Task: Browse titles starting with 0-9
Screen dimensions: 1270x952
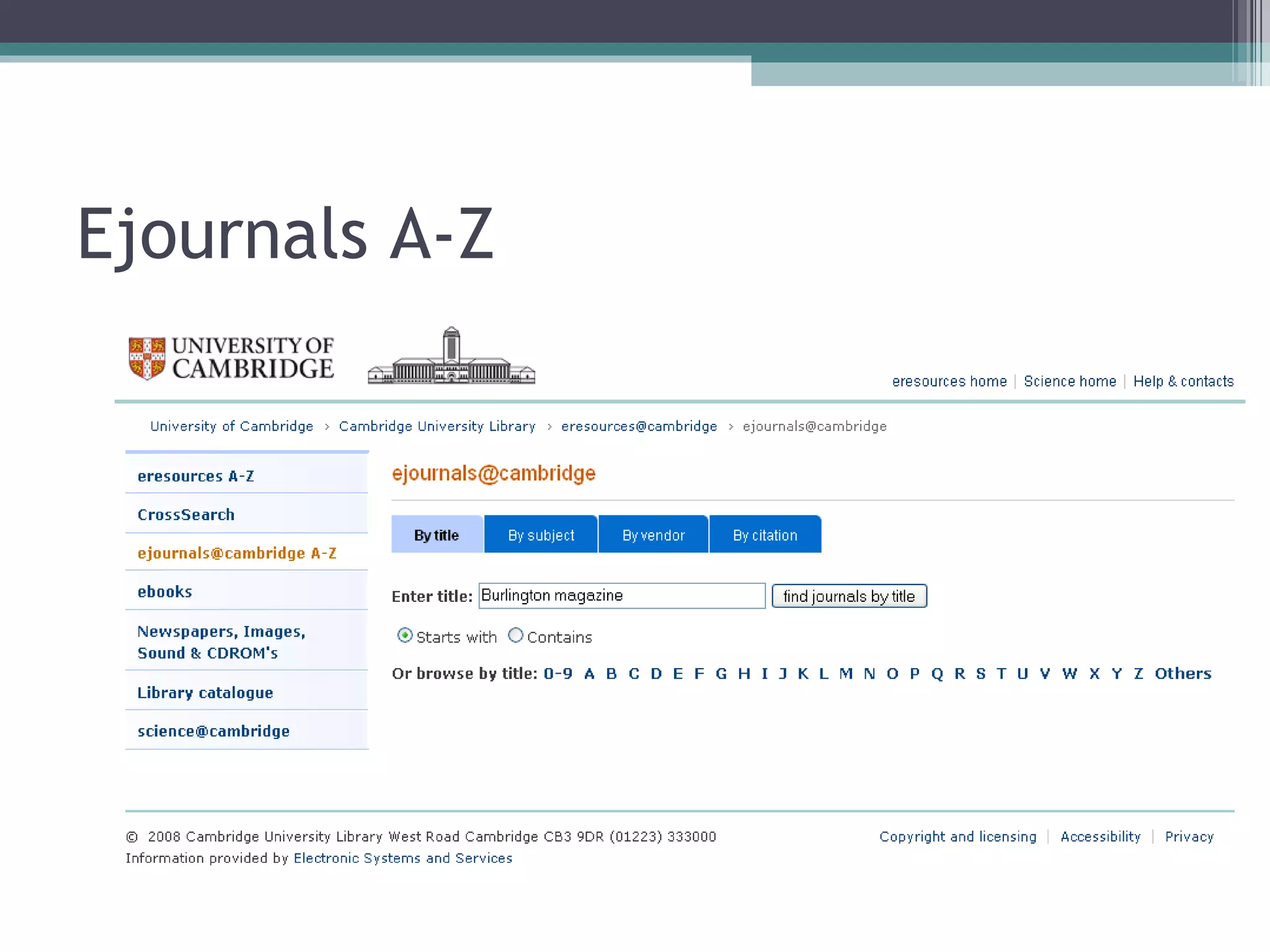Action: [x=558, y=674]
